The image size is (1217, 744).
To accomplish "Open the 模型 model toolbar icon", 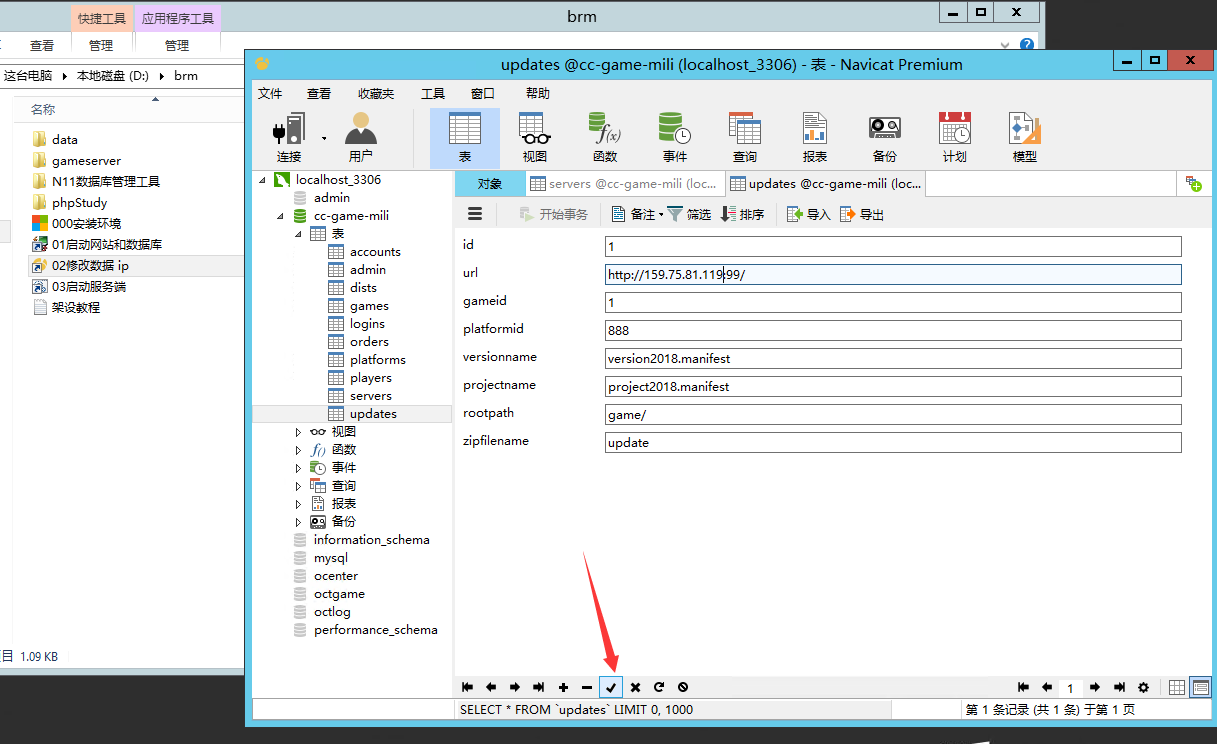I will coord(1025,137).
